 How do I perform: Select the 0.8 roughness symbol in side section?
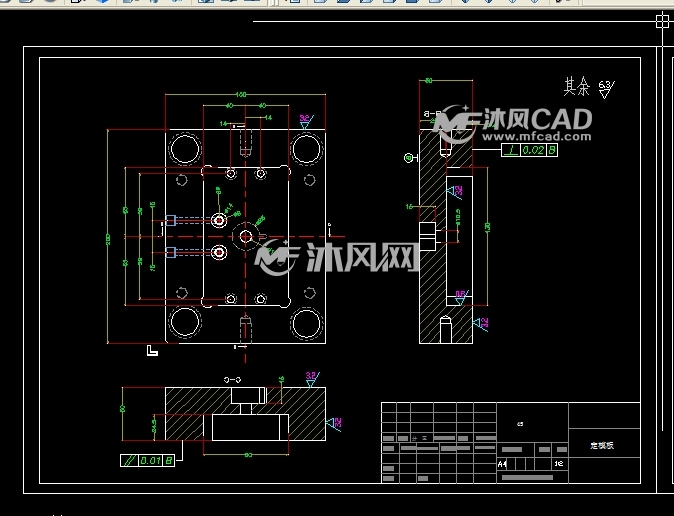(x=461, y=298)
